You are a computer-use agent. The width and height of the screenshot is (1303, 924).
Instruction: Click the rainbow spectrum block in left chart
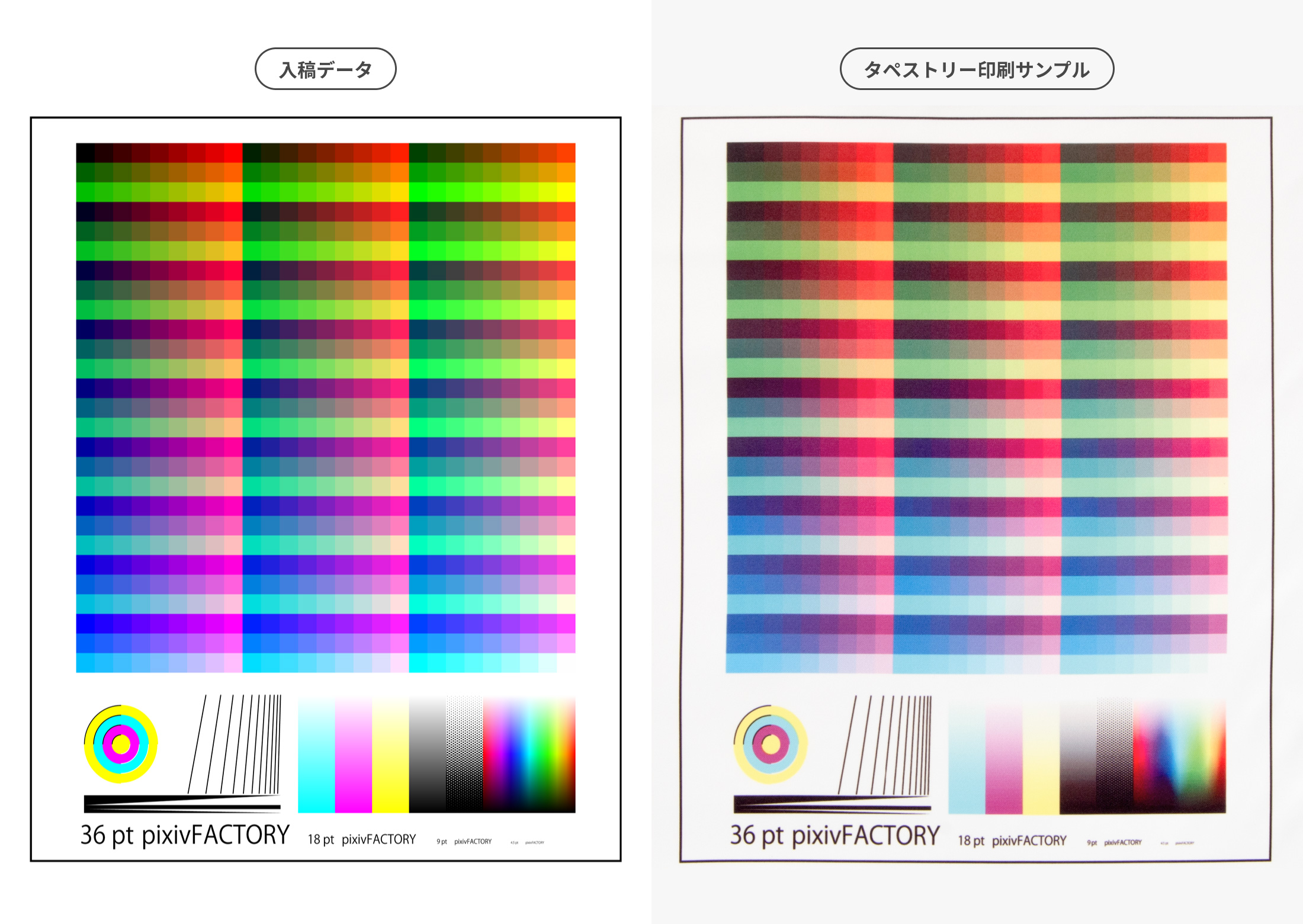529,755
